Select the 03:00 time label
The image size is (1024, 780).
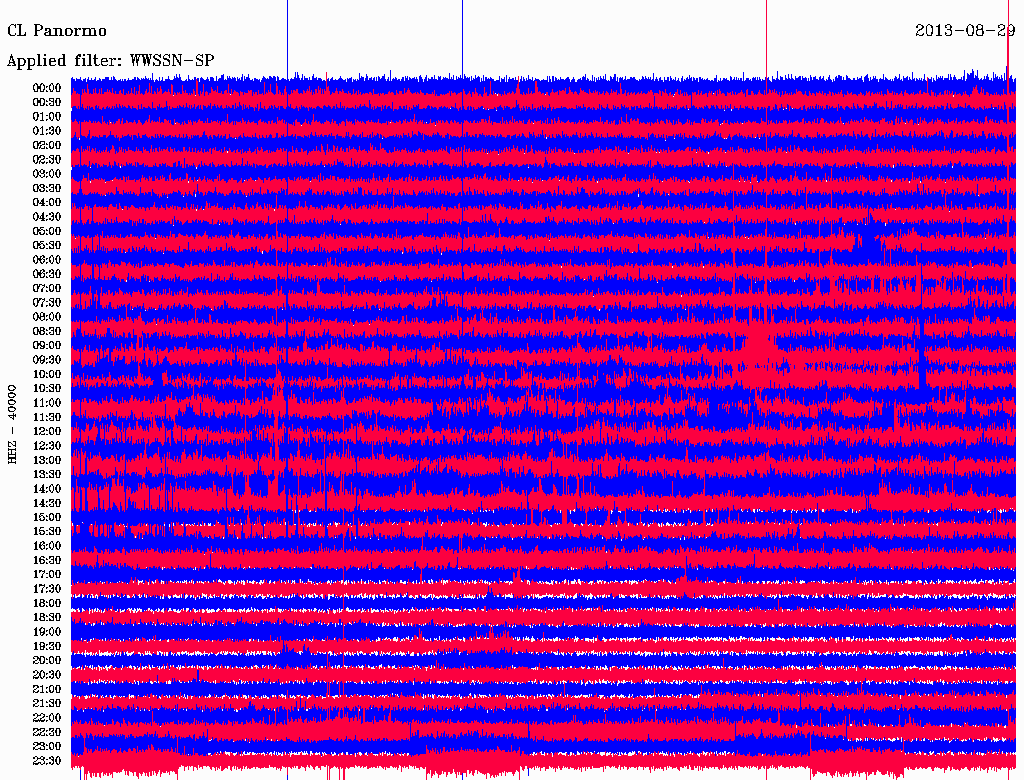tap(47, 174)
